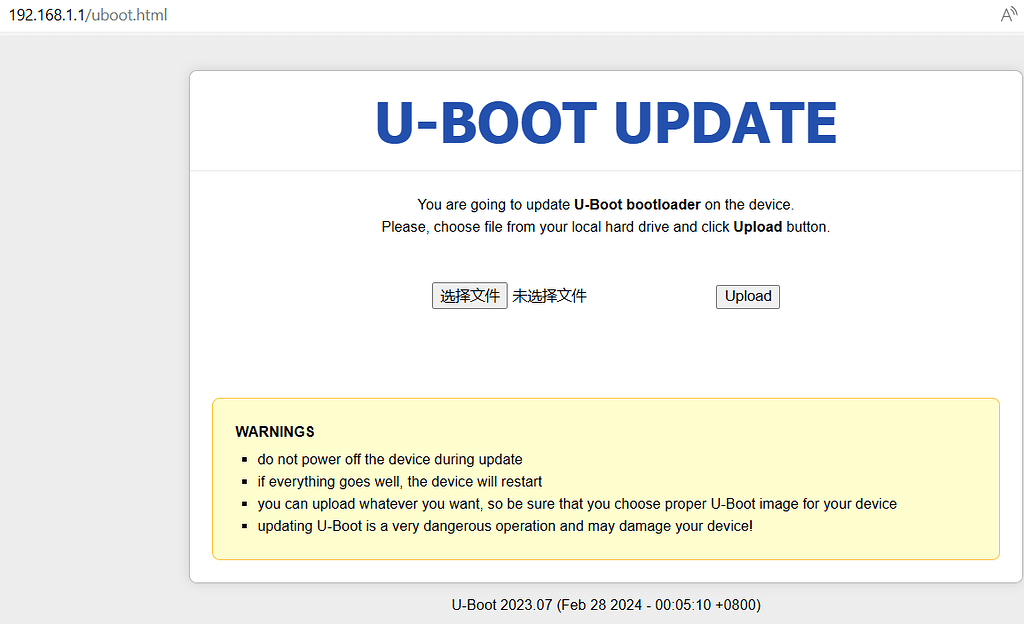Screen dimensions: 1024x624
Task: Click the U-BOOT UPDATE page heading
Action: pyautogui.click(x=604, y=122)
